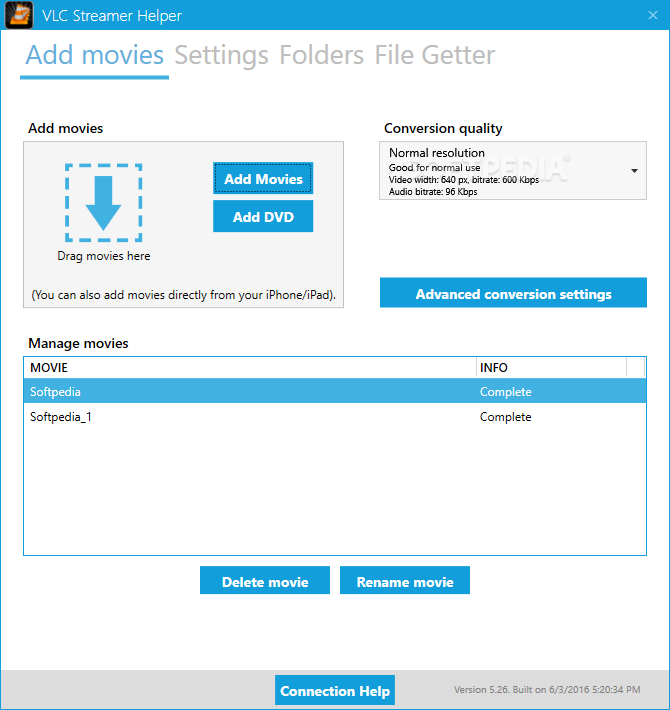Click the MOVIE column header

250,367
